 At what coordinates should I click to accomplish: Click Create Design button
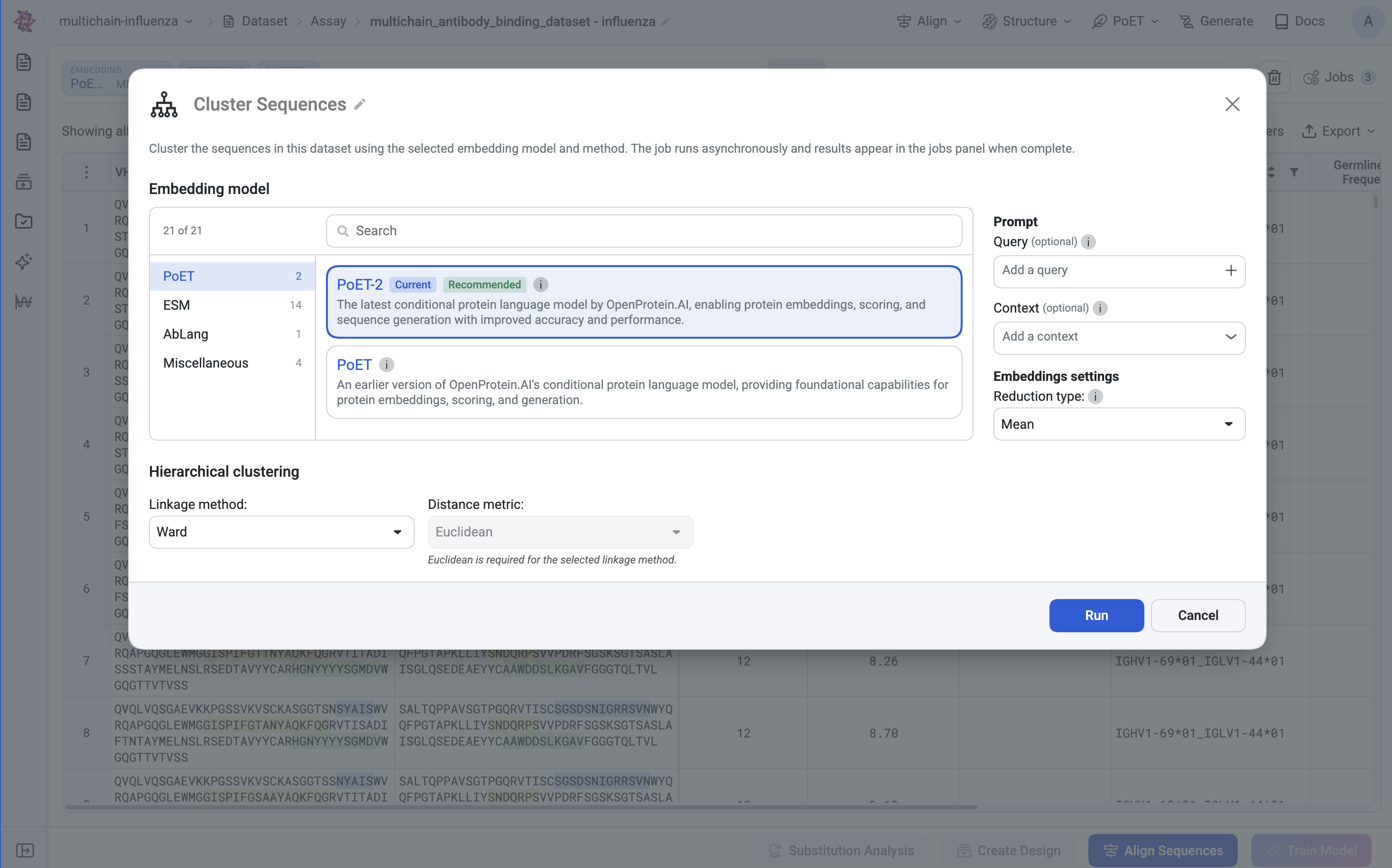pyautogui.click(x=1008, y=850)
